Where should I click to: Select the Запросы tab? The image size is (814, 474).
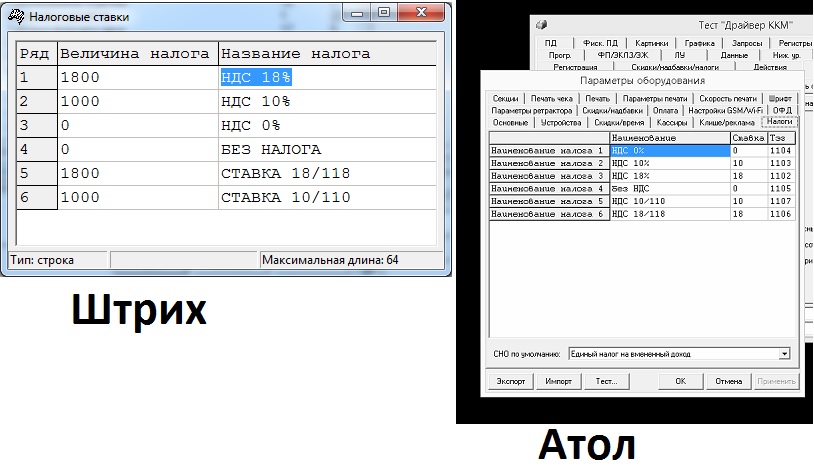(747, 43)
